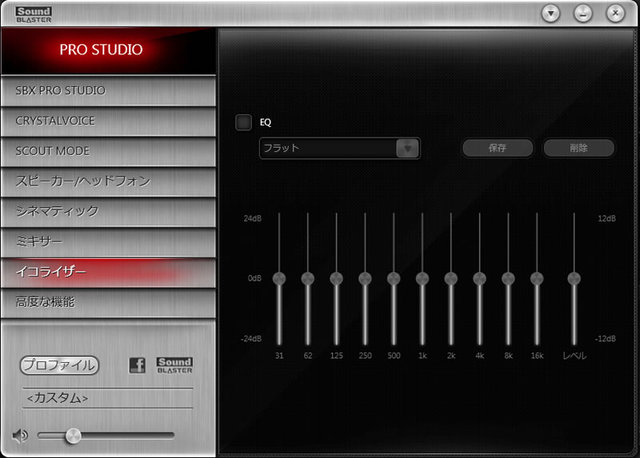Close the Sound Blaster control panel

(x=616, y=13)
